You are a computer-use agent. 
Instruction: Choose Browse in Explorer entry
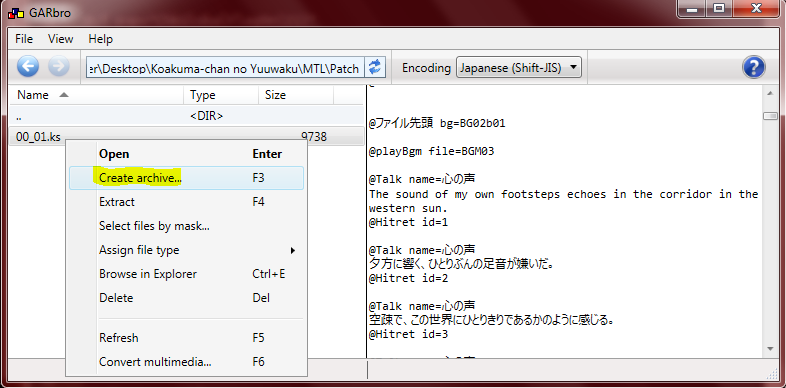[186, 274]
